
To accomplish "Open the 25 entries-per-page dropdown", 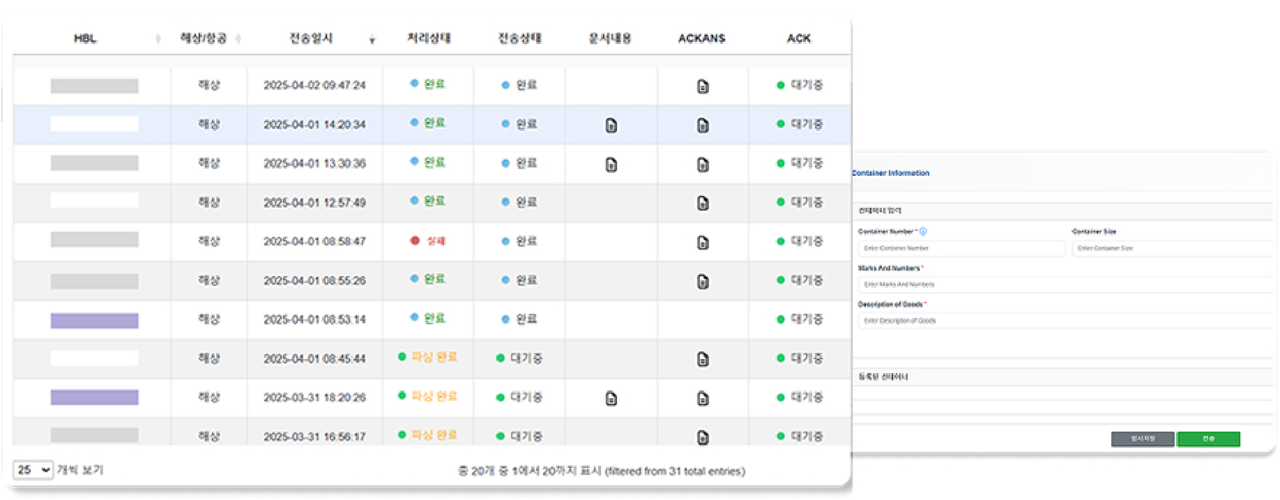I will 34,470.
